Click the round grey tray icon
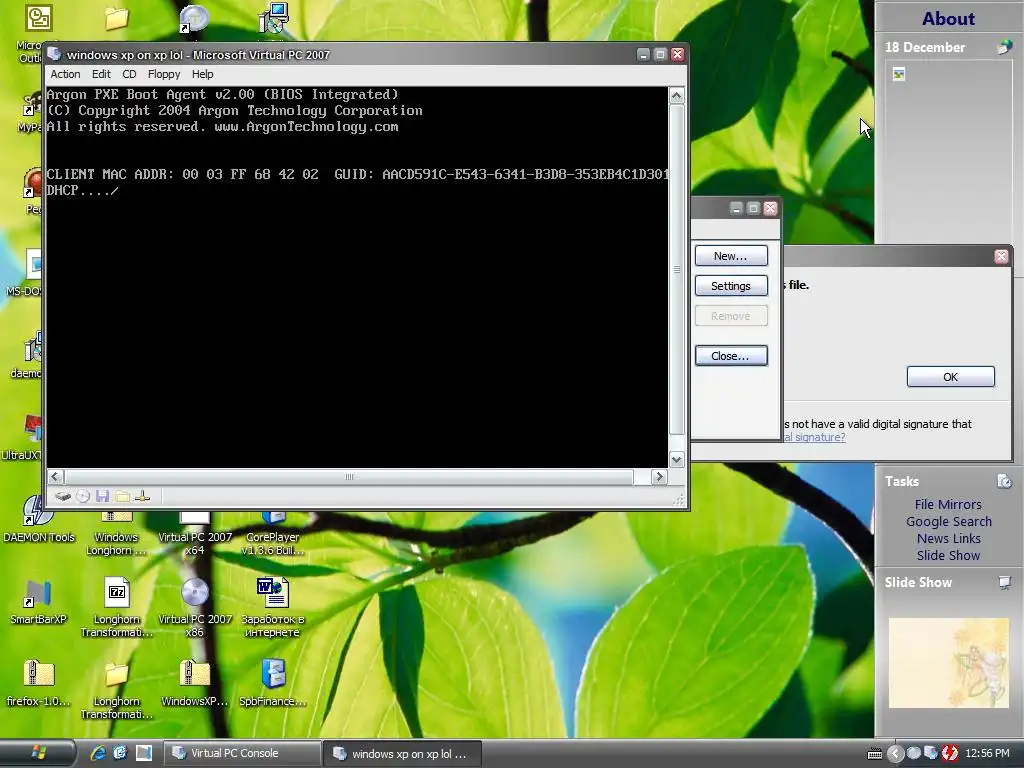The height and width of the screenshot is (768, 1024). [x=914, y=754]
